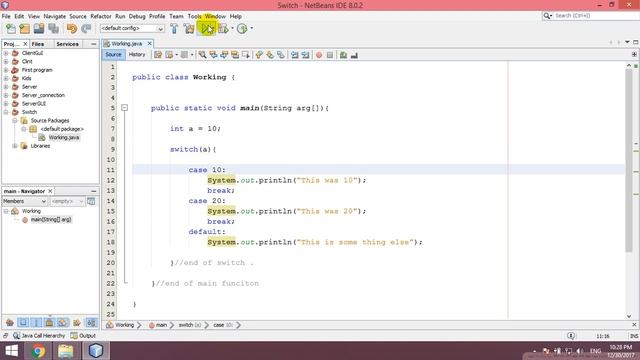Click the Find Selection magnifier icon
Viewport: 640px width, 360px height.
point(202,55)
